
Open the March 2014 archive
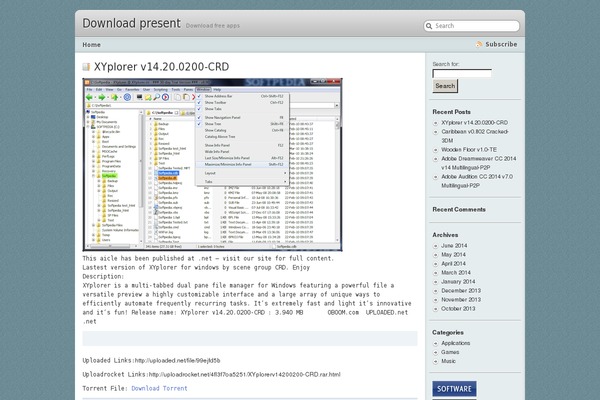pos(456,273)
